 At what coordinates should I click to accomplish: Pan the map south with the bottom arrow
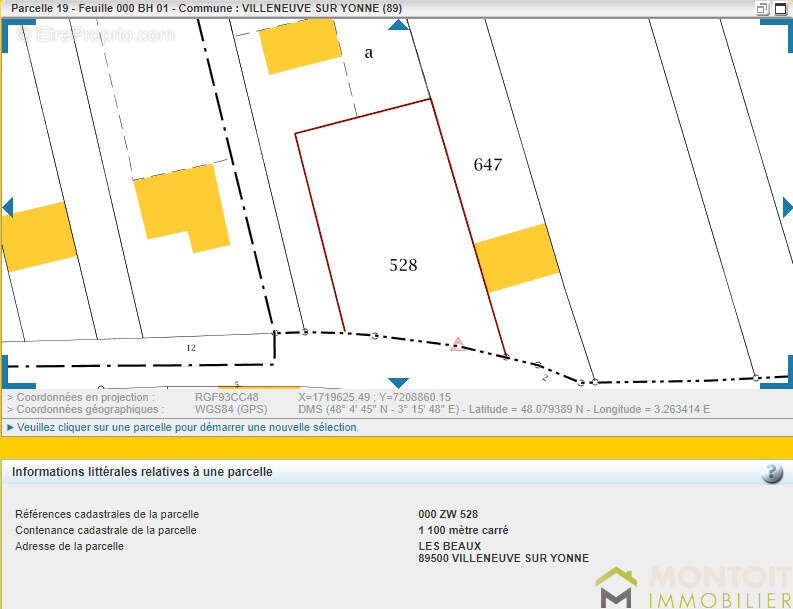point(399,383)
